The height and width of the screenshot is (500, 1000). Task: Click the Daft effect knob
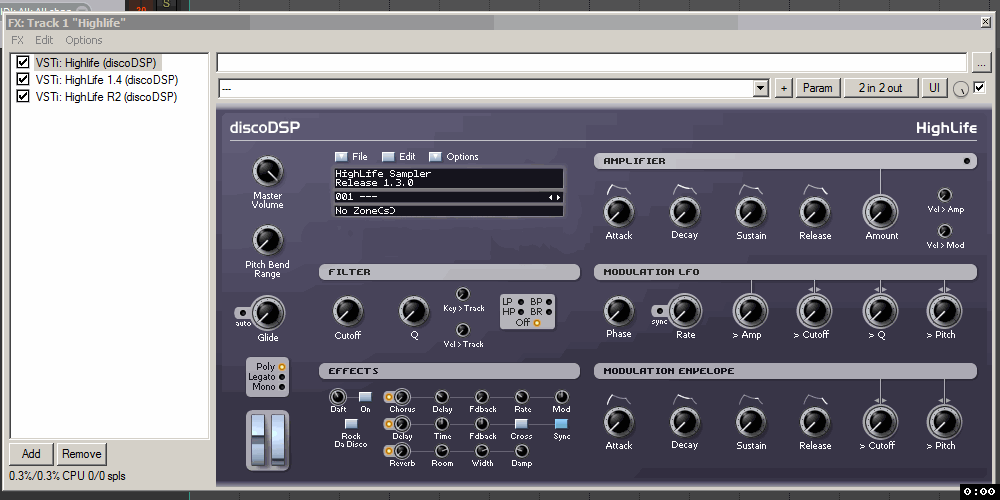338,397
